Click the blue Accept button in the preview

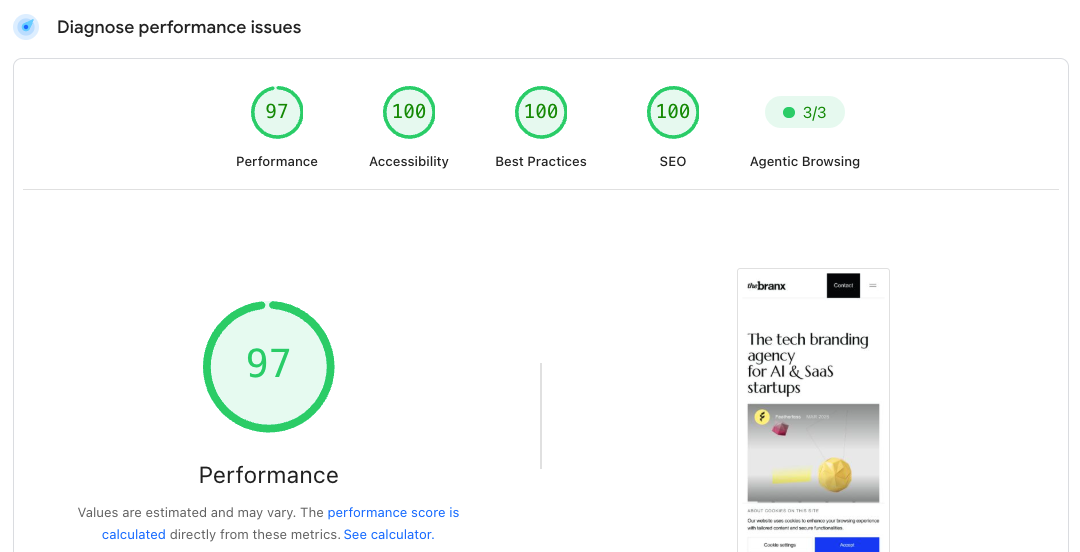pyautogui.click(x=847, y=544)
